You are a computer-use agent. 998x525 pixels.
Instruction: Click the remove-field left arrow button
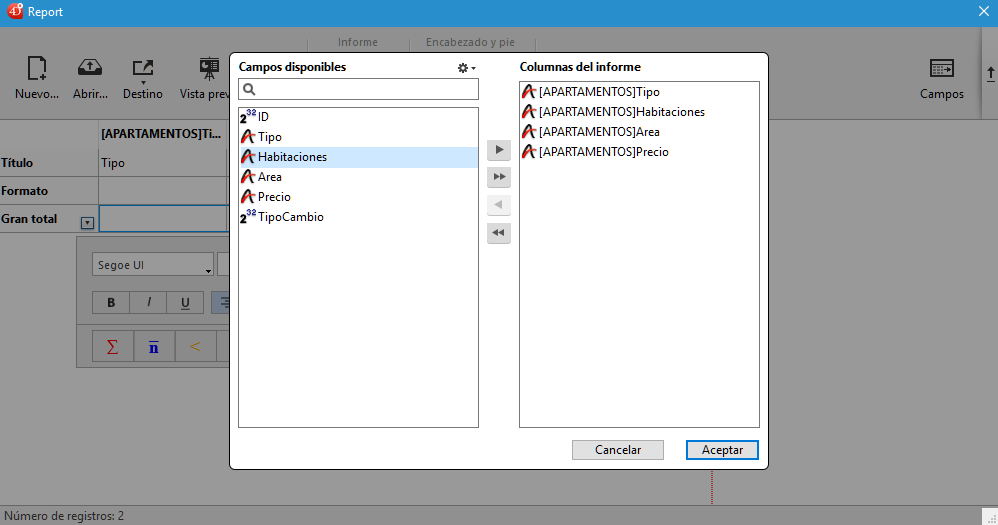pos(498,205)
